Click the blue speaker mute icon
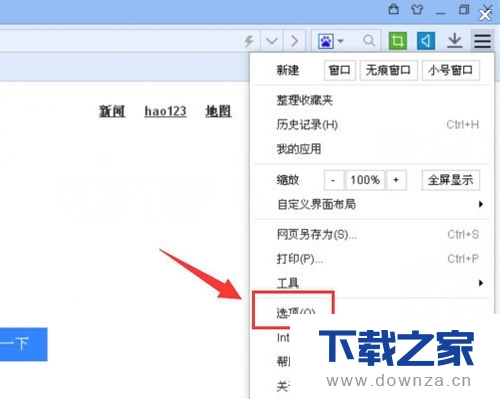 [426, 41]
